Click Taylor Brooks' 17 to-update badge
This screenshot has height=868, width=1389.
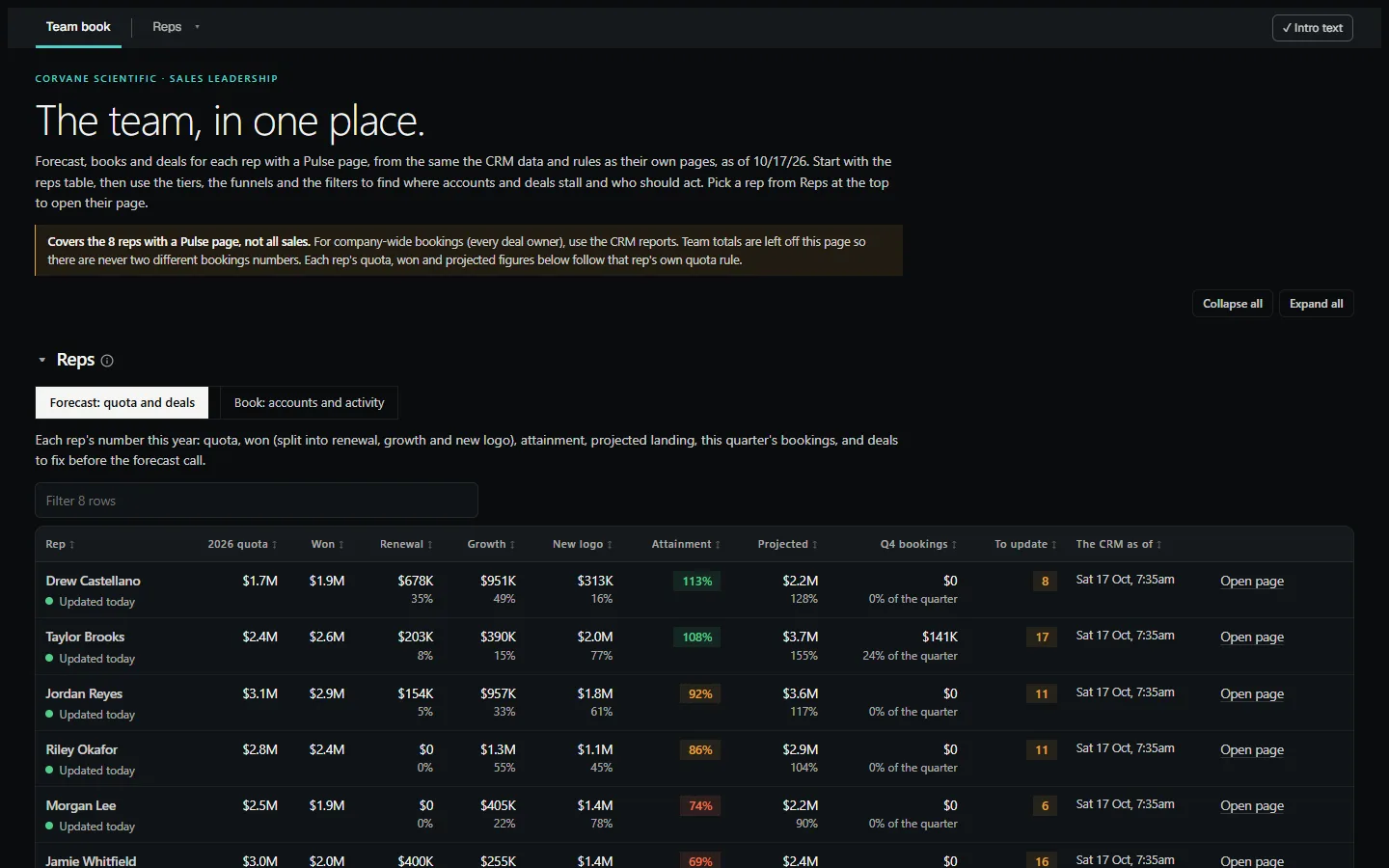(x=1042, y=637)
